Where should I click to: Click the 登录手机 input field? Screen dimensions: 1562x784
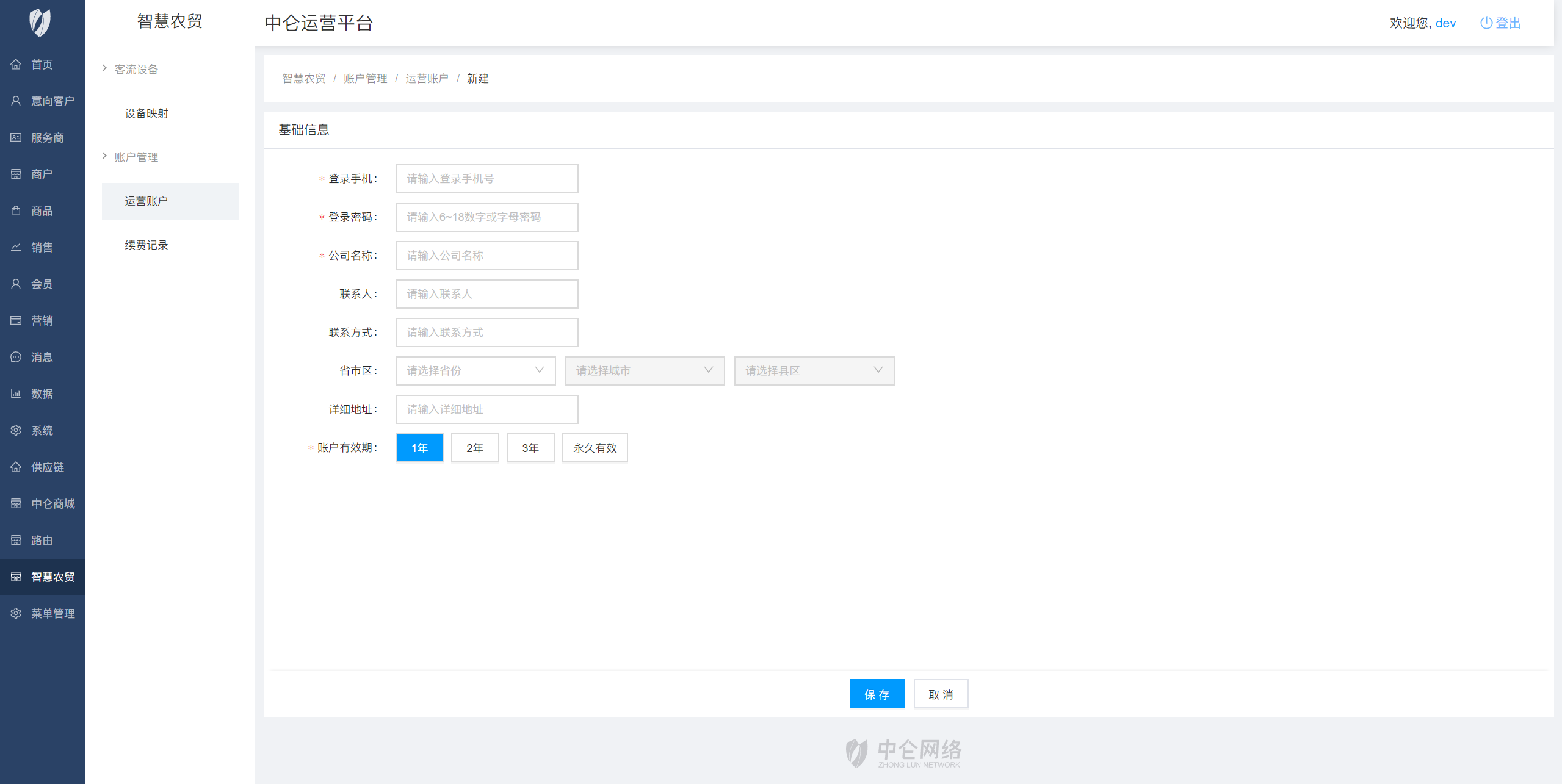coord(486,178)
